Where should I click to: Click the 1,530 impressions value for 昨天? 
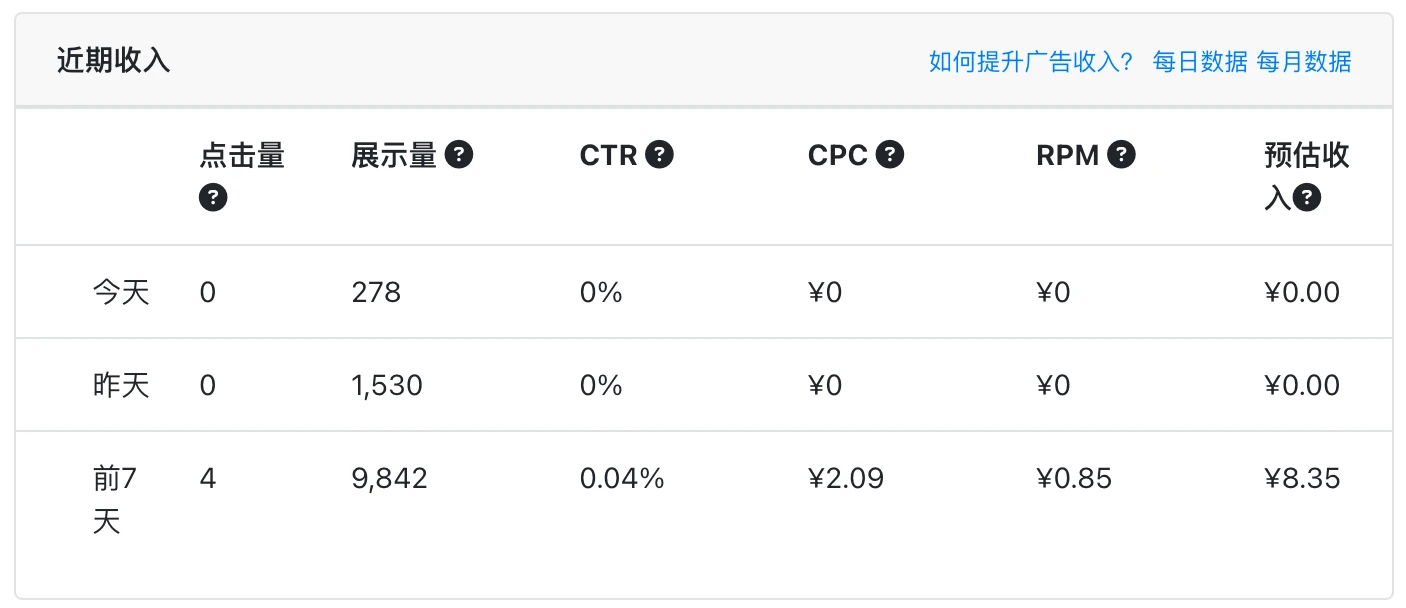387,385
